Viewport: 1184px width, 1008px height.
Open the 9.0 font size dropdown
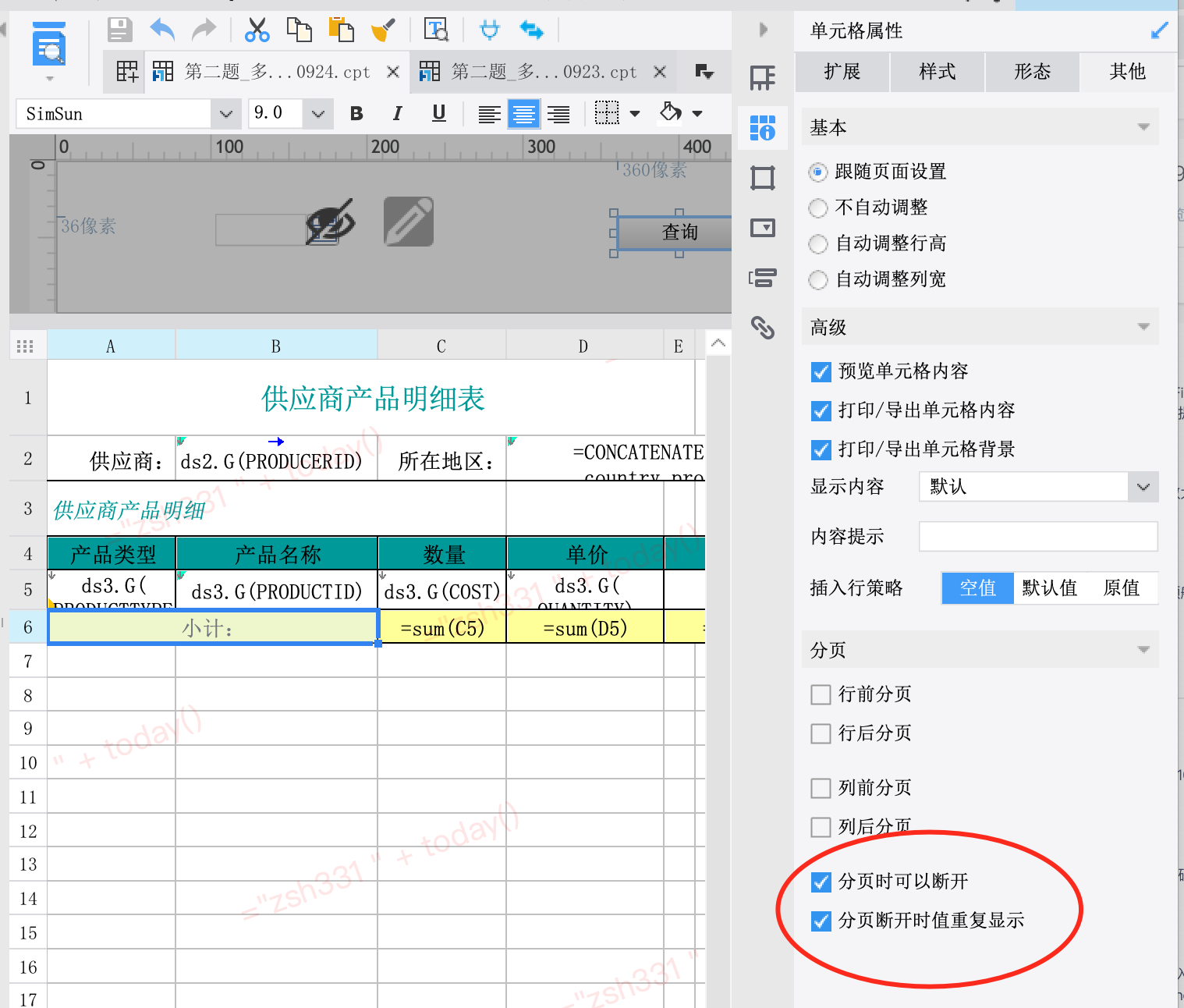tap(317, 114)
